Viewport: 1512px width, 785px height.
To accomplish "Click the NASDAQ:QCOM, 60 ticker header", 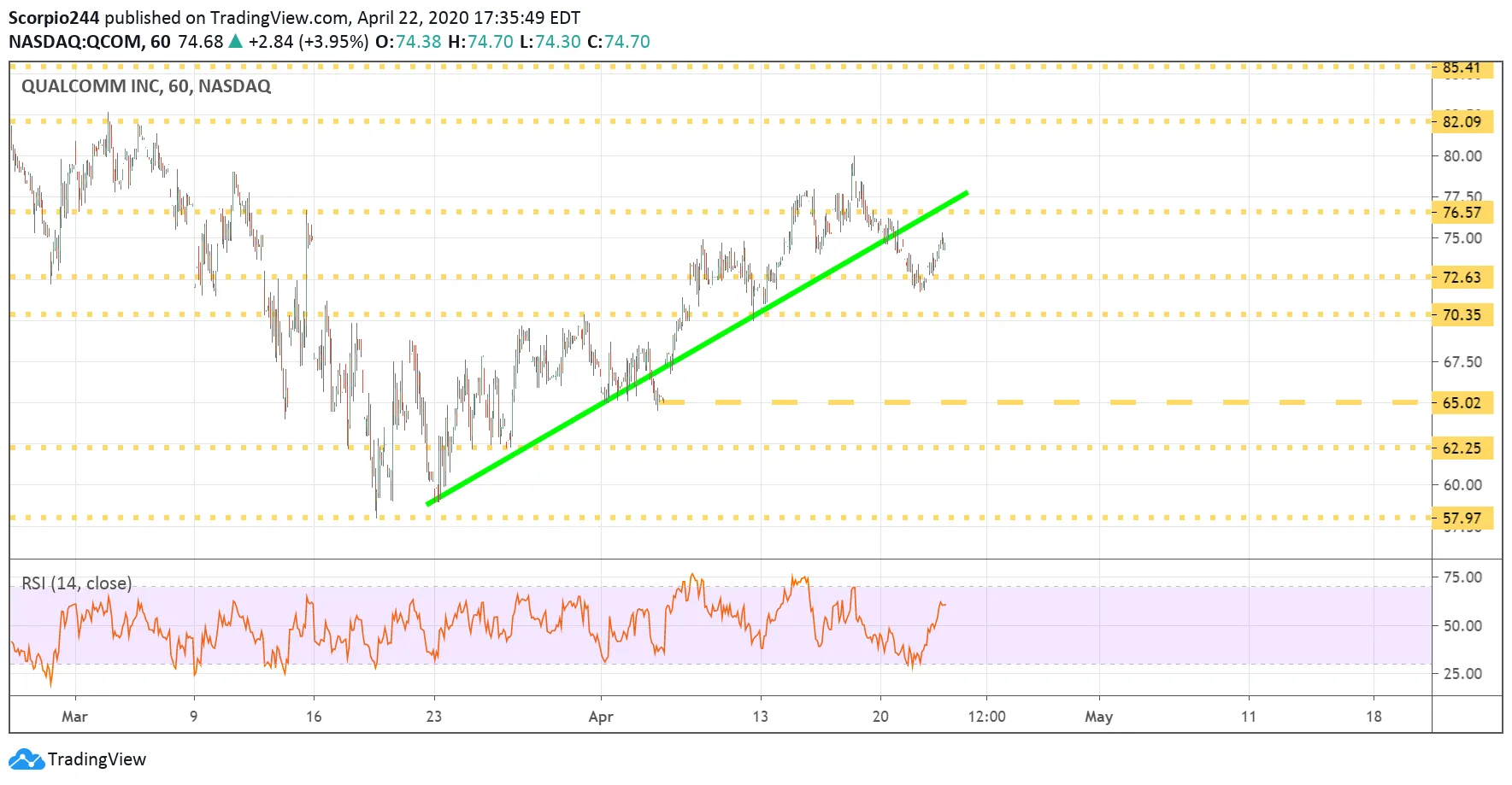I will 90,42.
